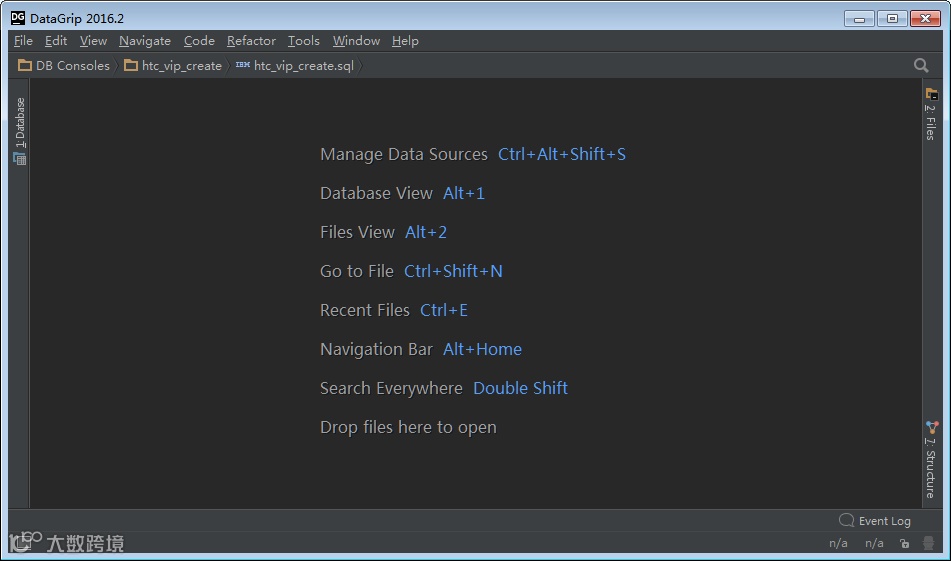Viewport: 951px width, 561px height.
Task: Open the Refactor menu
Action: (x=251, y=41)
